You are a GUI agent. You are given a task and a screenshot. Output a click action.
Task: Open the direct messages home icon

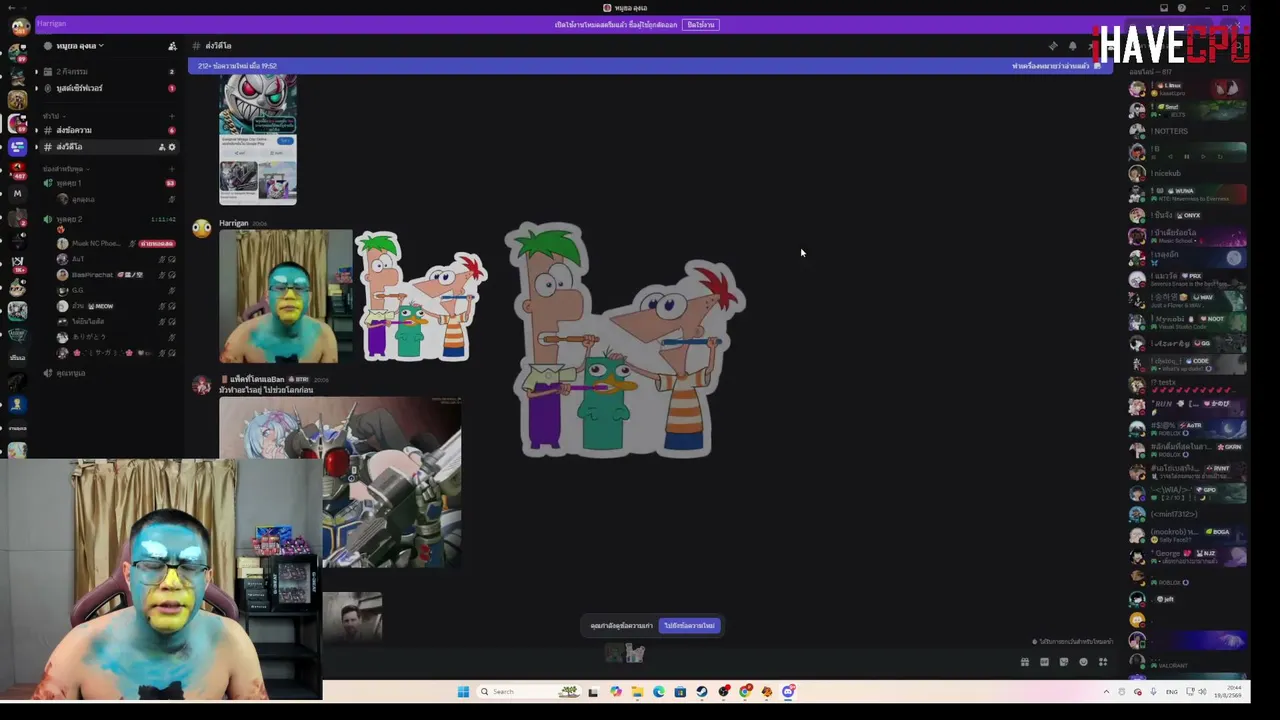(x=19, y=26)
